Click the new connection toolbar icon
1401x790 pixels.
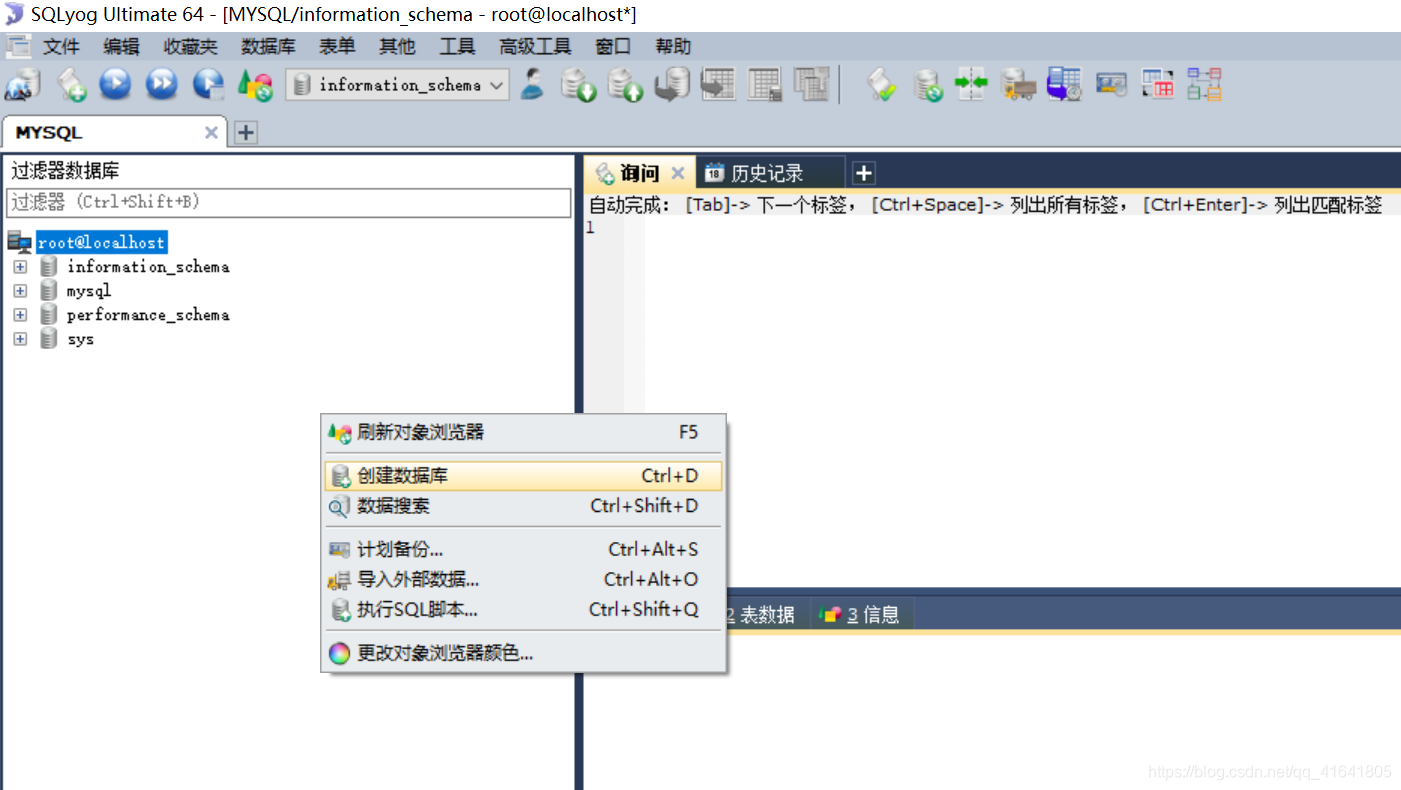pyautogui.click(x=22, y=85)
